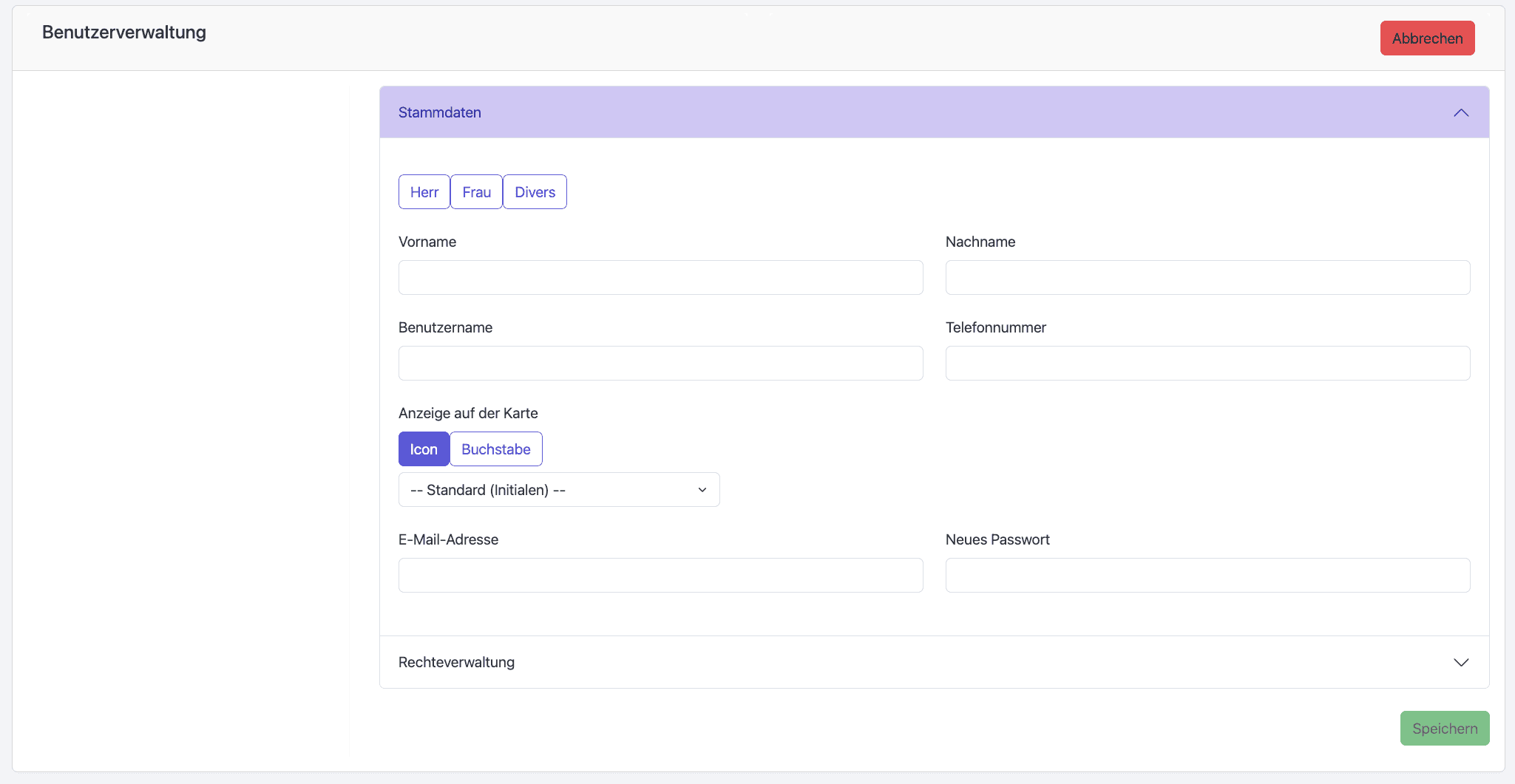Switch map display to Icon
This screenshot has width=1515, height=784.
[424, 449]
